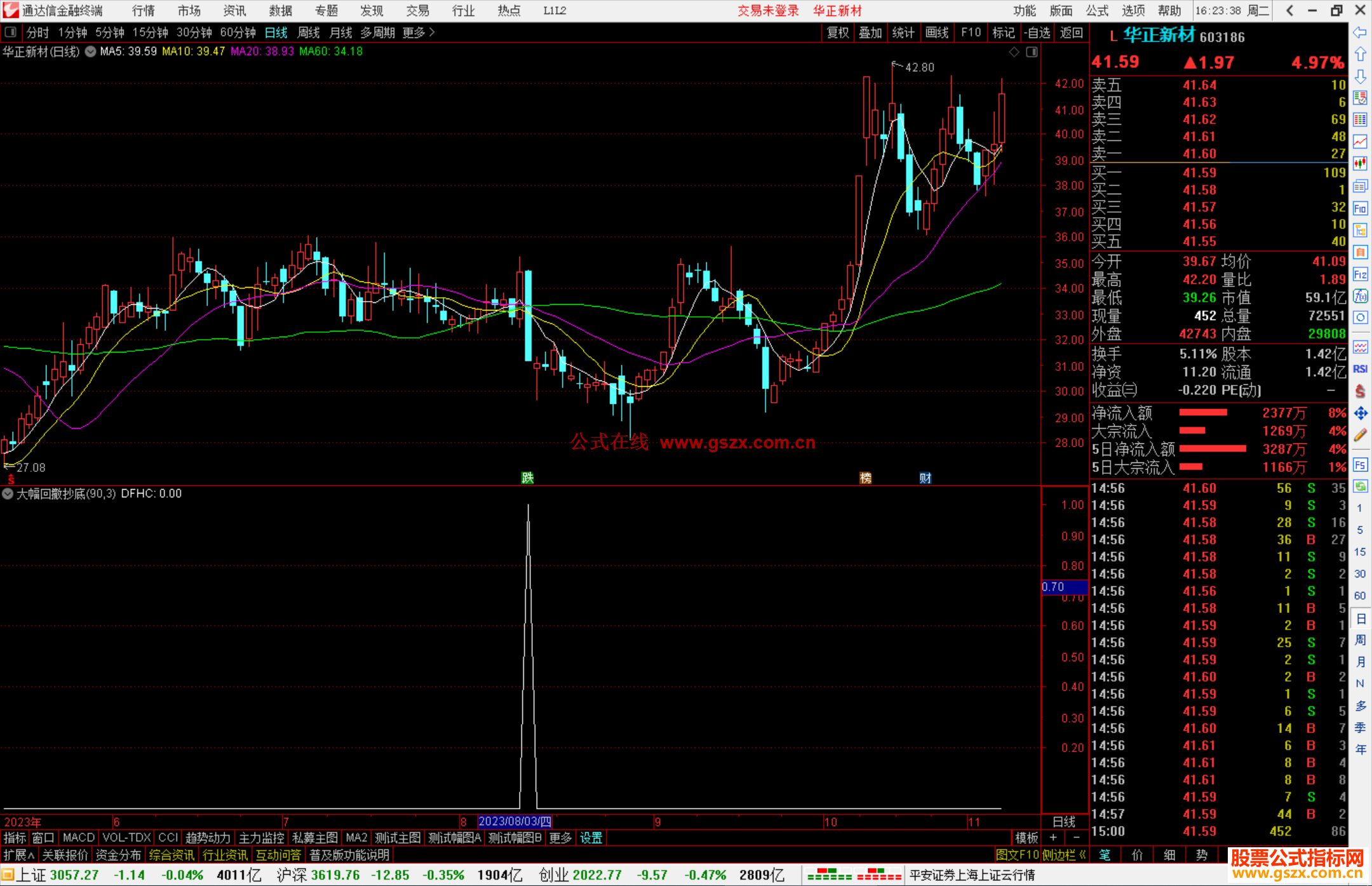The height and width of the screenshot is (886, 1372).
Task: Toggle the window layout box before 分时
Action: pyautogui.click(x=11, y=32)
